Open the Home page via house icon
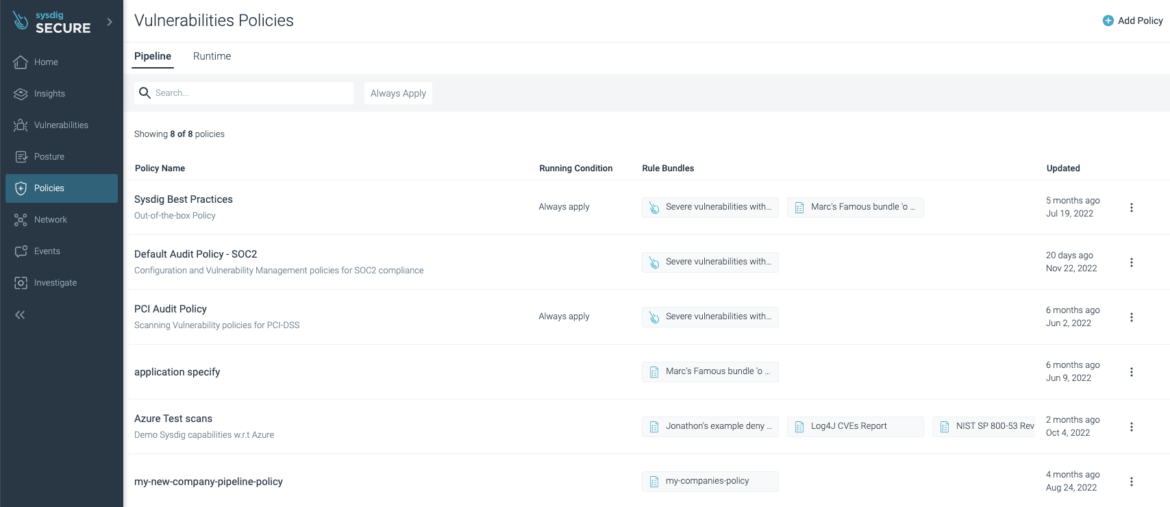Screen dimensions: 1170x507 21,62
